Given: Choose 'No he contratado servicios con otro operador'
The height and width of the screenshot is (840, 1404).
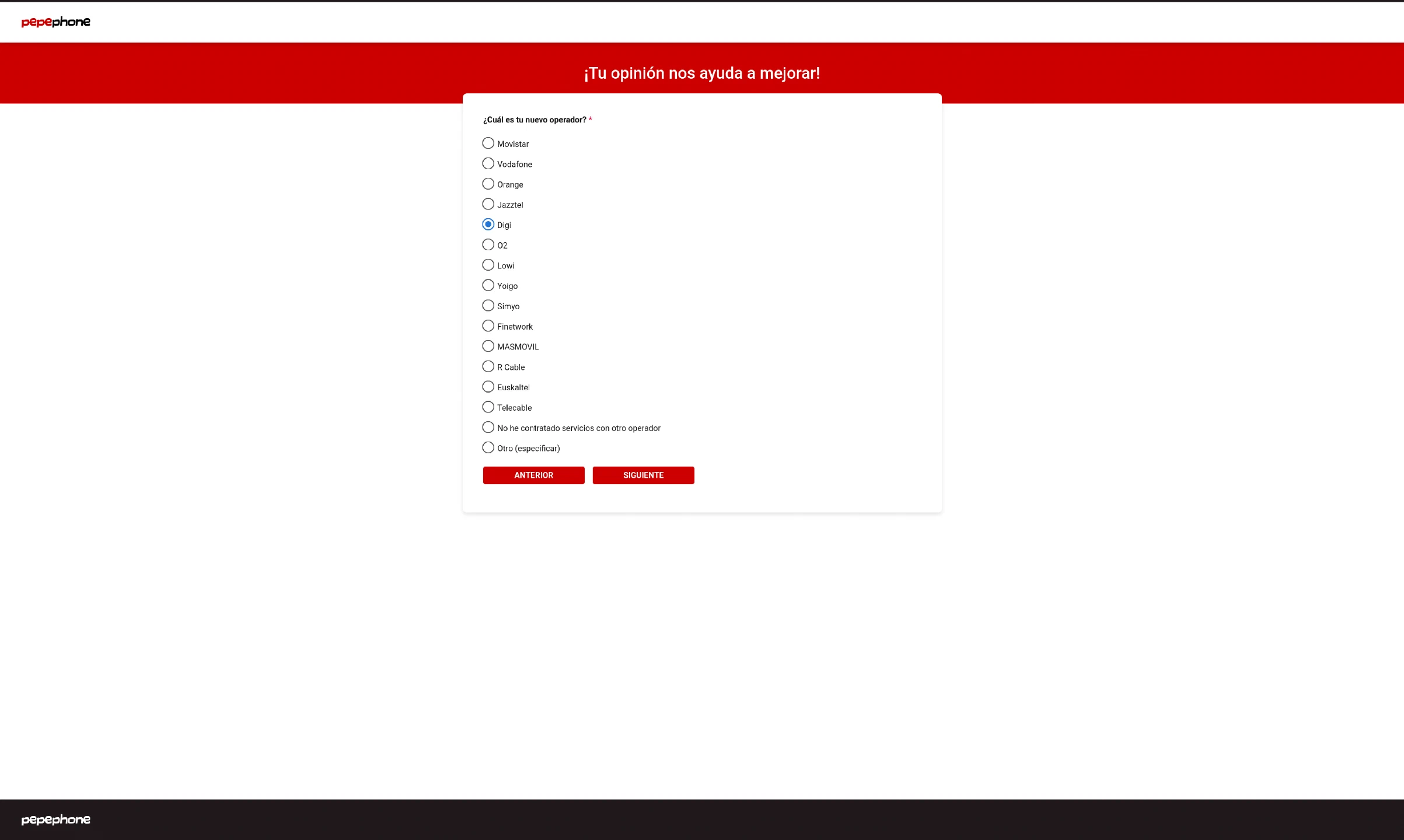Looking at the screenshot, I should pos(488,428).
